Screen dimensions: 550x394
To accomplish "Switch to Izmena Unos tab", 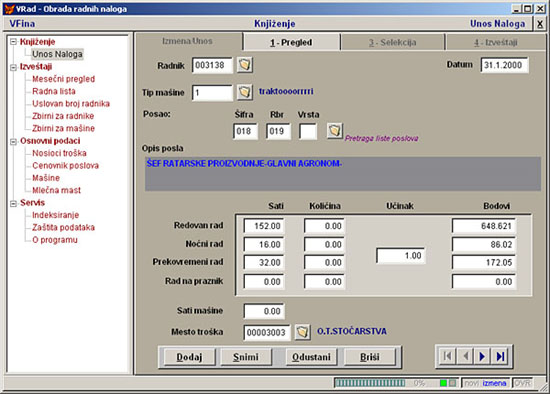I will click(187, 41).
